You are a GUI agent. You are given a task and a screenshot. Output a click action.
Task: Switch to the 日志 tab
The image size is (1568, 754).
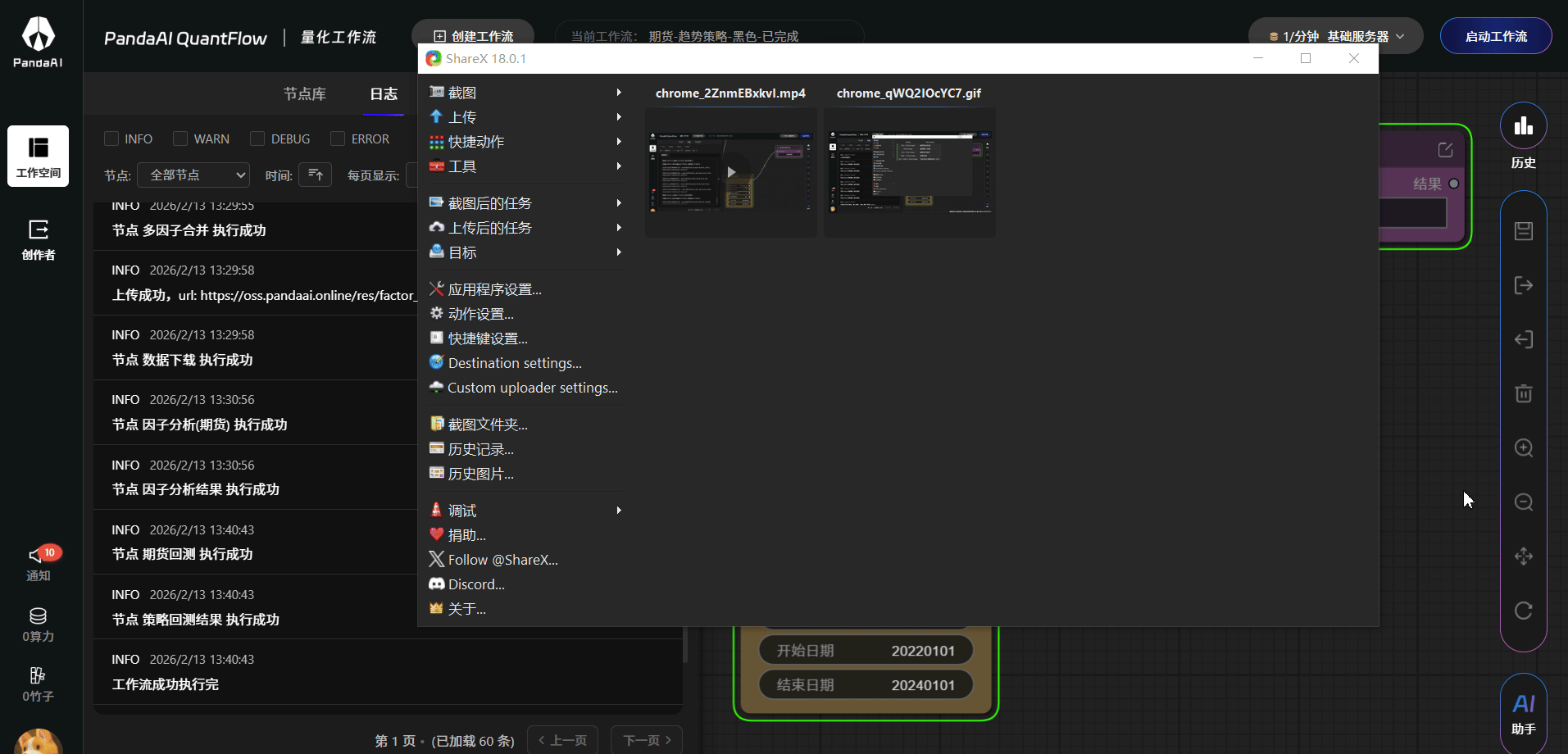click(x=384, y=94)
